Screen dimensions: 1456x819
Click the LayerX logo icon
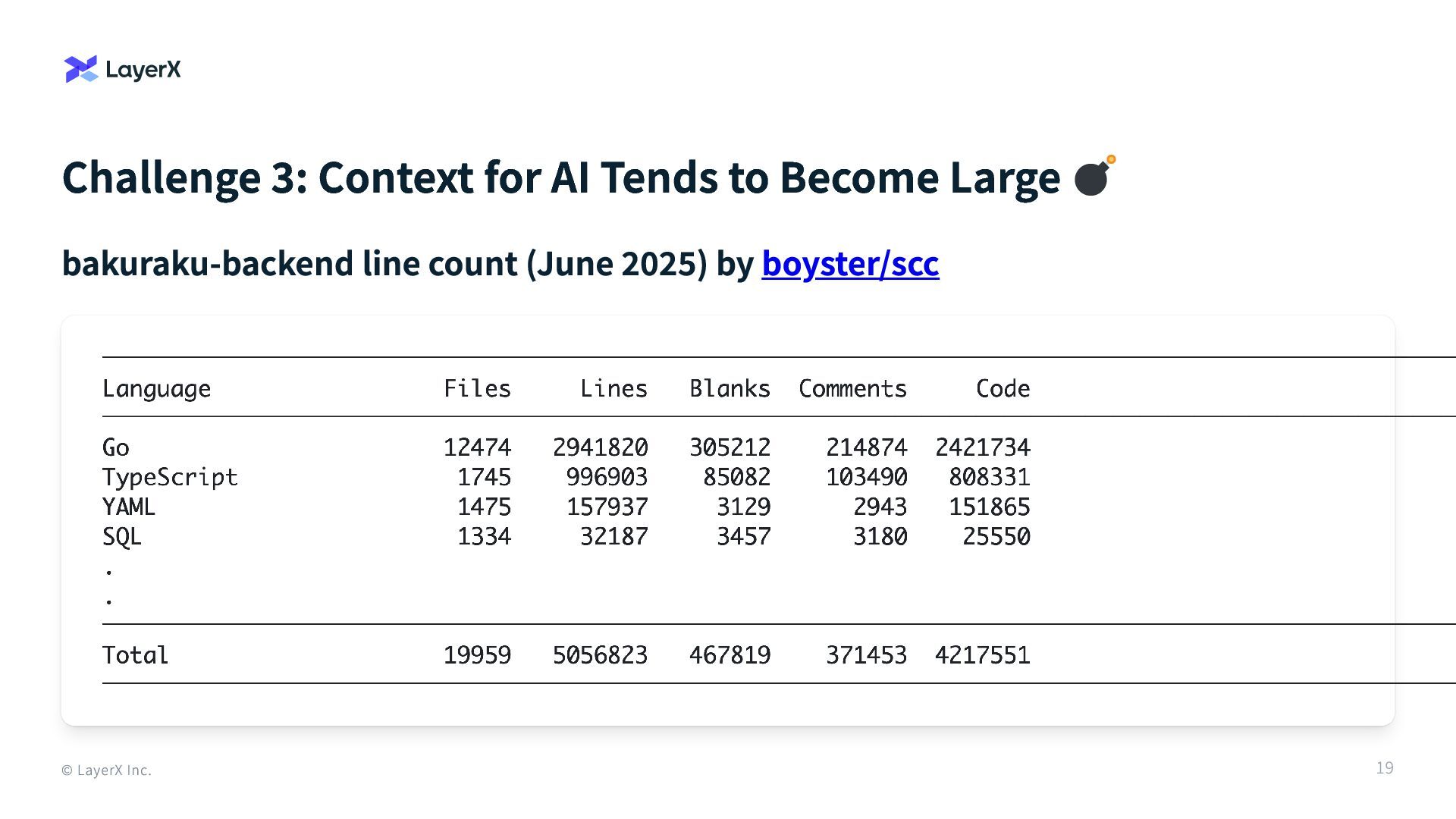(x=81, y=69)
